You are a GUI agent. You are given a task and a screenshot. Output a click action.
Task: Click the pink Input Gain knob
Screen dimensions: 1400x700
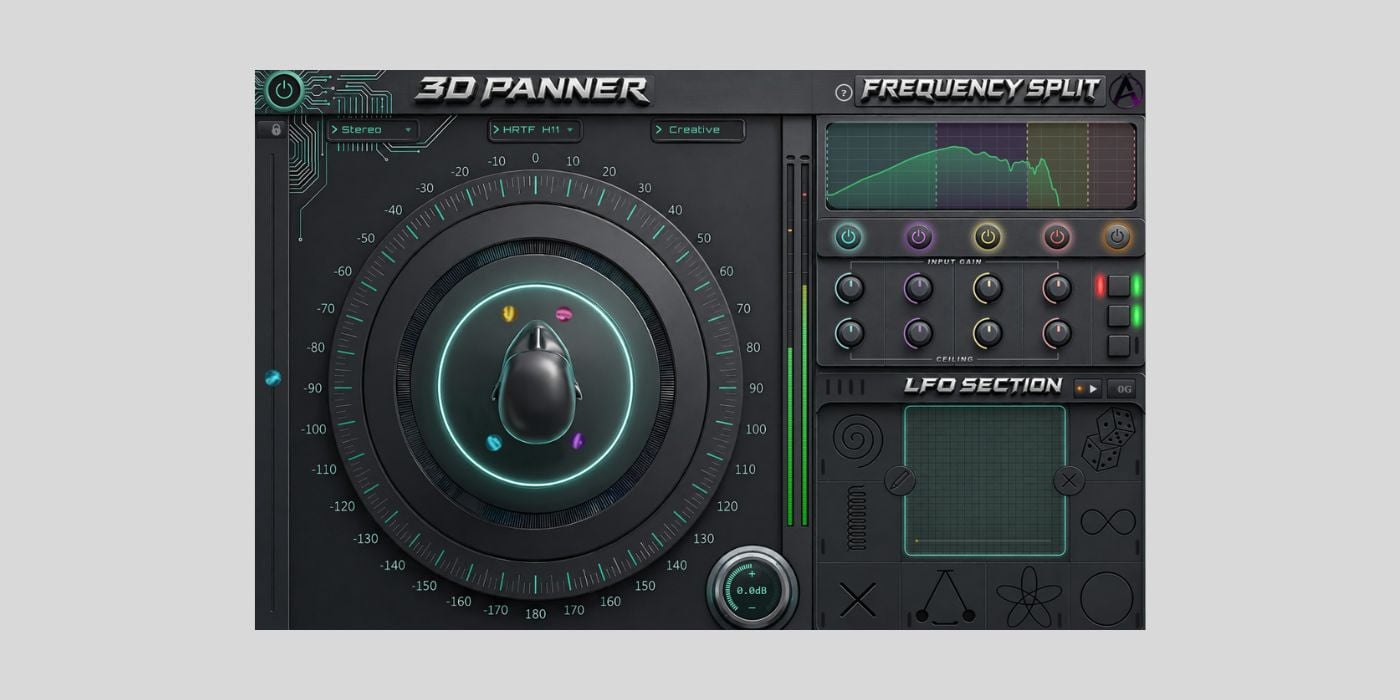[x=1057, y=289]
